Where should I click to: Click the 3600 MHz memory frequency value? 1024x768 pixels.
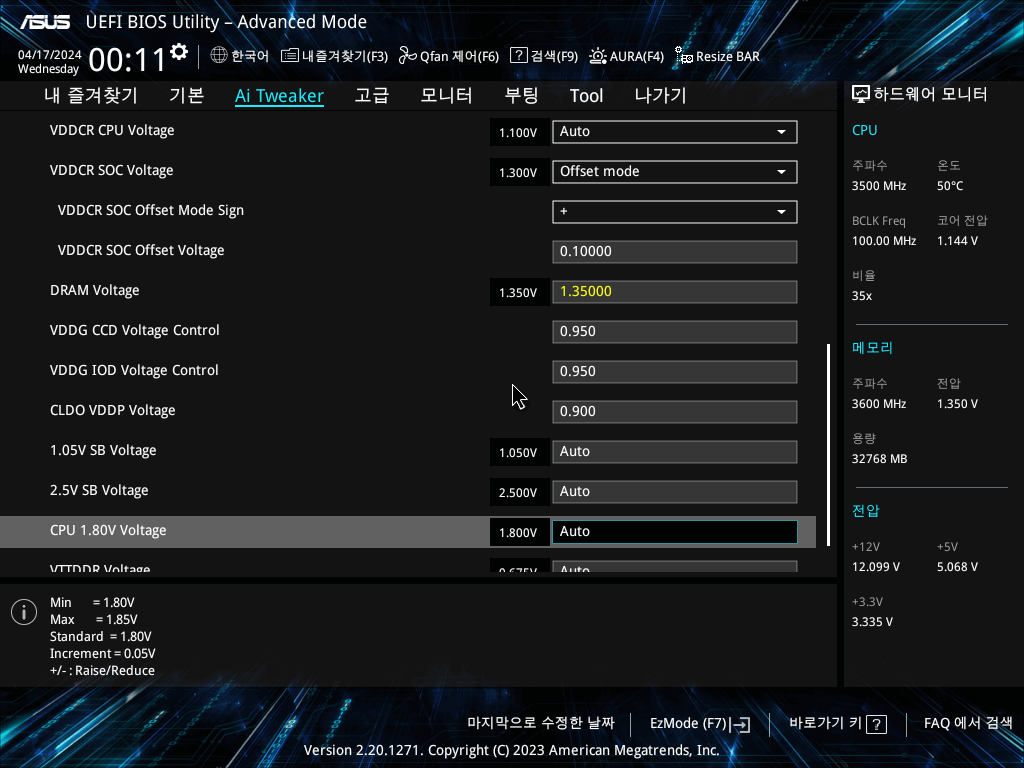879,404
